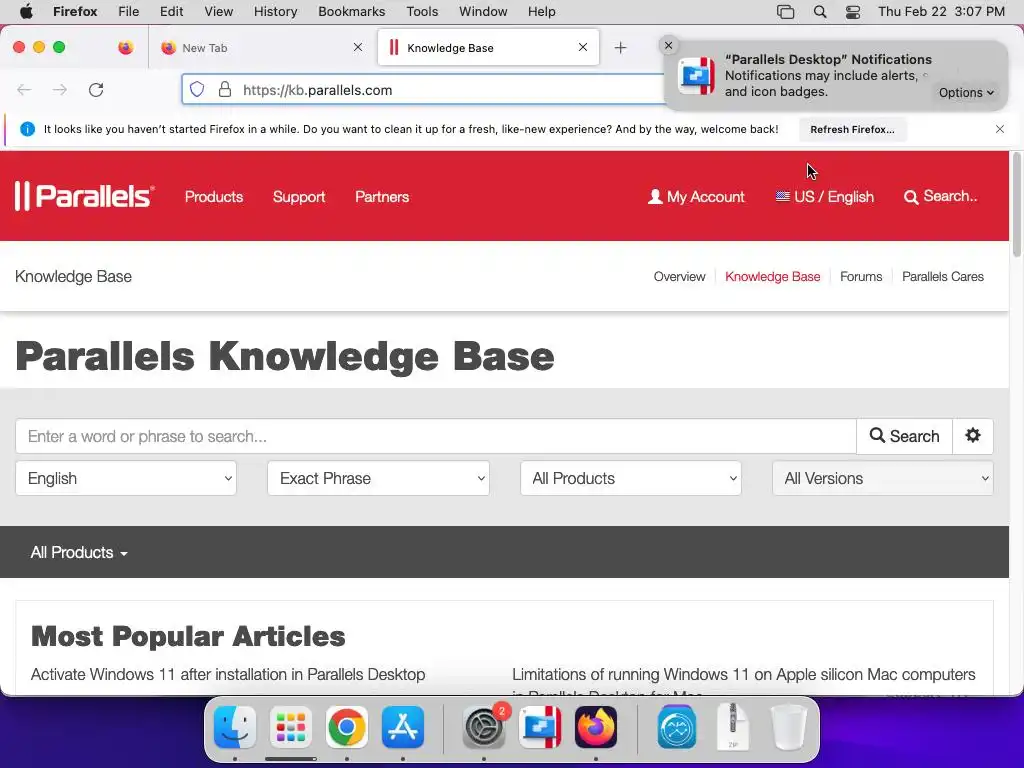The height and width of the screenshot is (768, 1024).
Task: Go back to the previous page
Action: coord(24,89)
